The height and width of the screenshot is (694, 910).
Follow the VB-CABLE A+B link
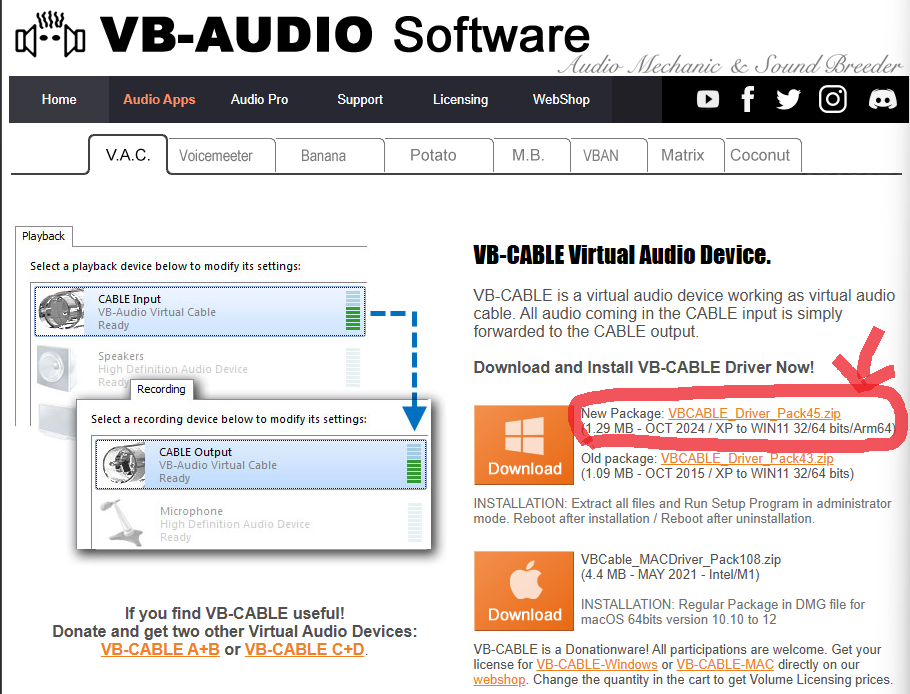tap(160, 649)
